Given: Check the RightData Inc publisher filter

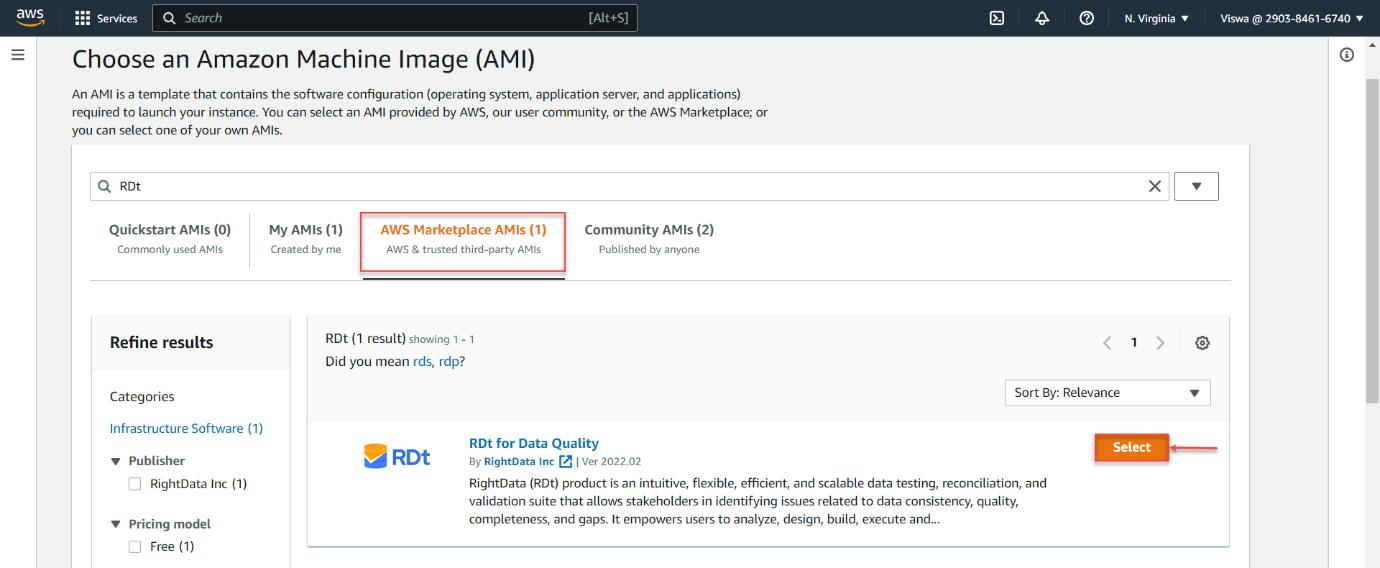Looking at the screenshot, I should point(135,484).
